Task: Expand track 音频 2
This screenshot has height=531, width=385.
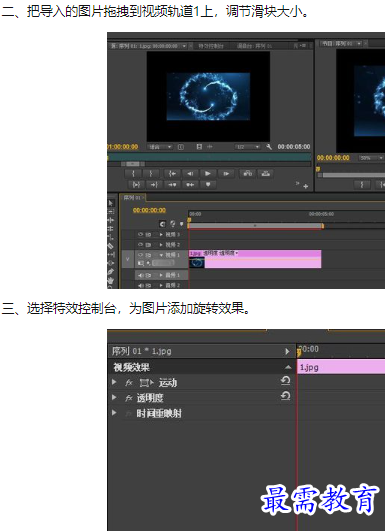Action: (x=162, y=285)
